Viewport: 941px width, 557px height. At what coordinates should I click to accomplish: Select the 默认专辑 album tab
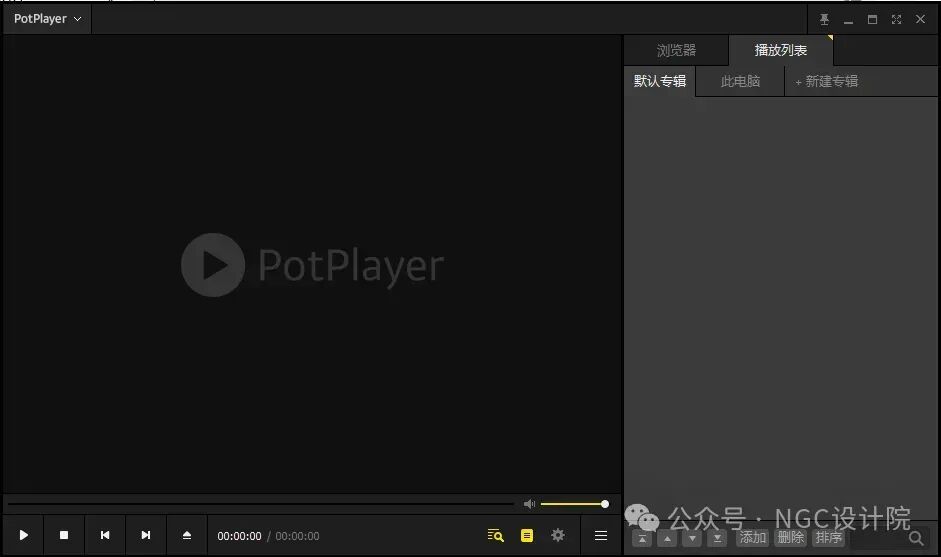coord(660,81)
